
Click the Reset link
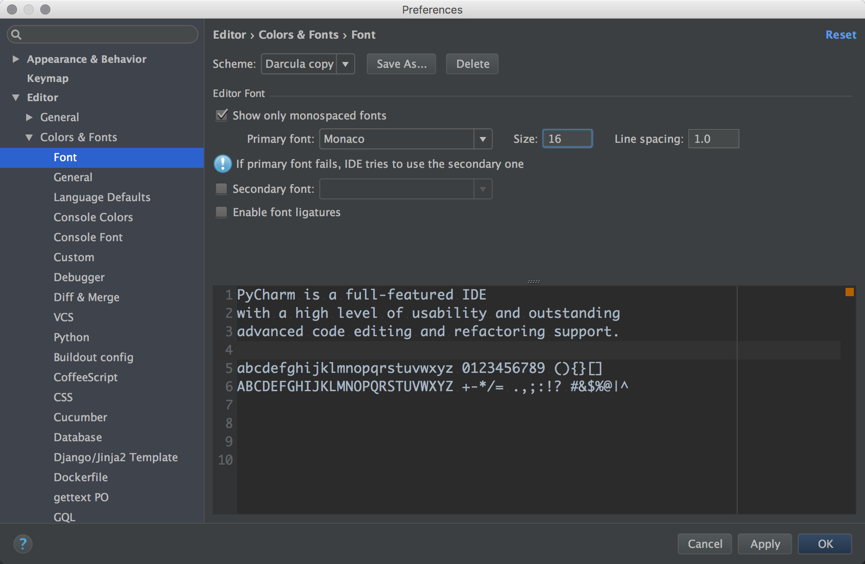(840, 35)
